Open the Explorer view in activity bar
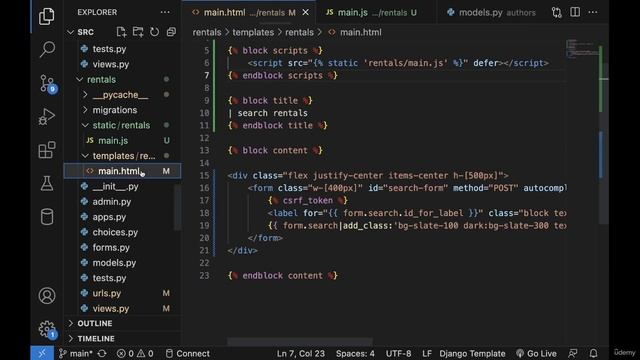The width and height of the screenshot is (640, 360). coord(47,16)
